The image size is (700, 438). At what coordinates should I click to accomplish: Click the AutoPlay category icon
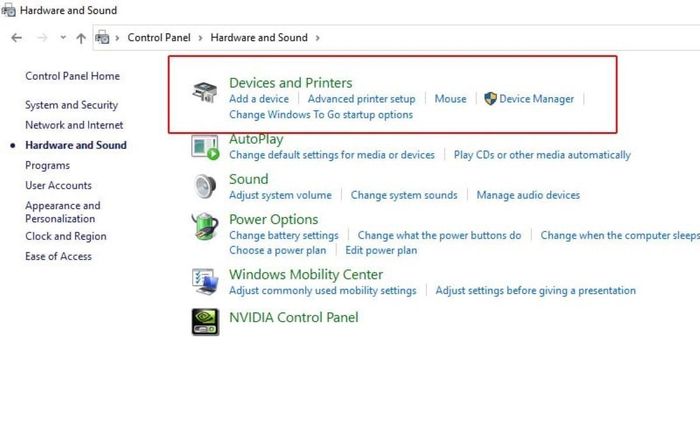click(x=205, y=147)
